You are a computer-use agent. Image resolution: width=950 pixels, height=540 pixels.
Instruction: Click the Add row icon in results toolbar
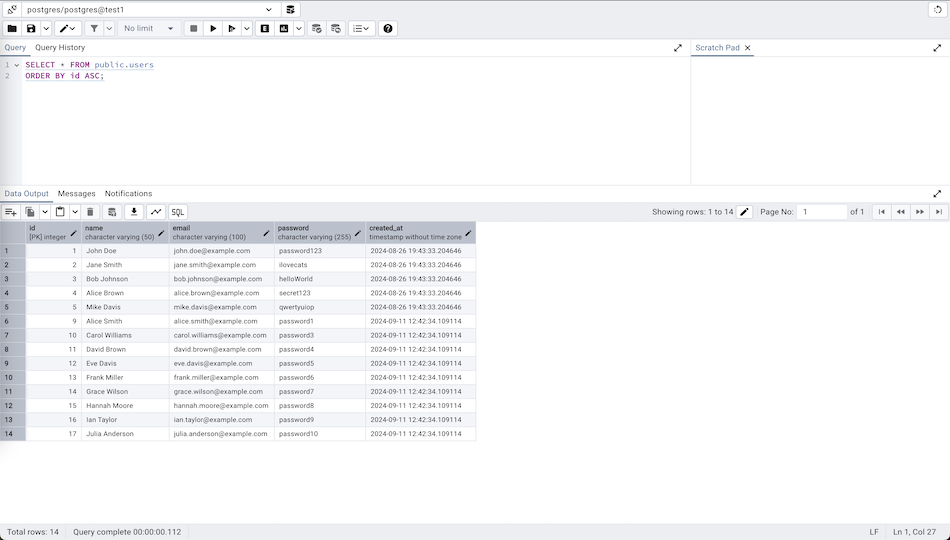[11, 212]
